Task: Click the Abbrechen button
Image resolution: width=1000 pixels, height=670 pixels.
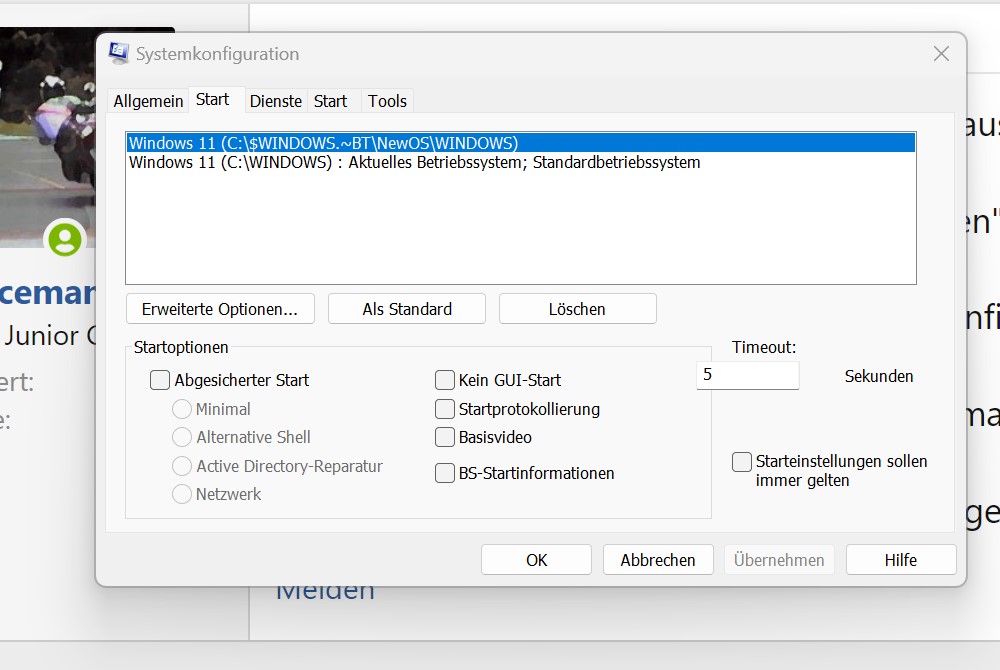Action: click(658, 560)
